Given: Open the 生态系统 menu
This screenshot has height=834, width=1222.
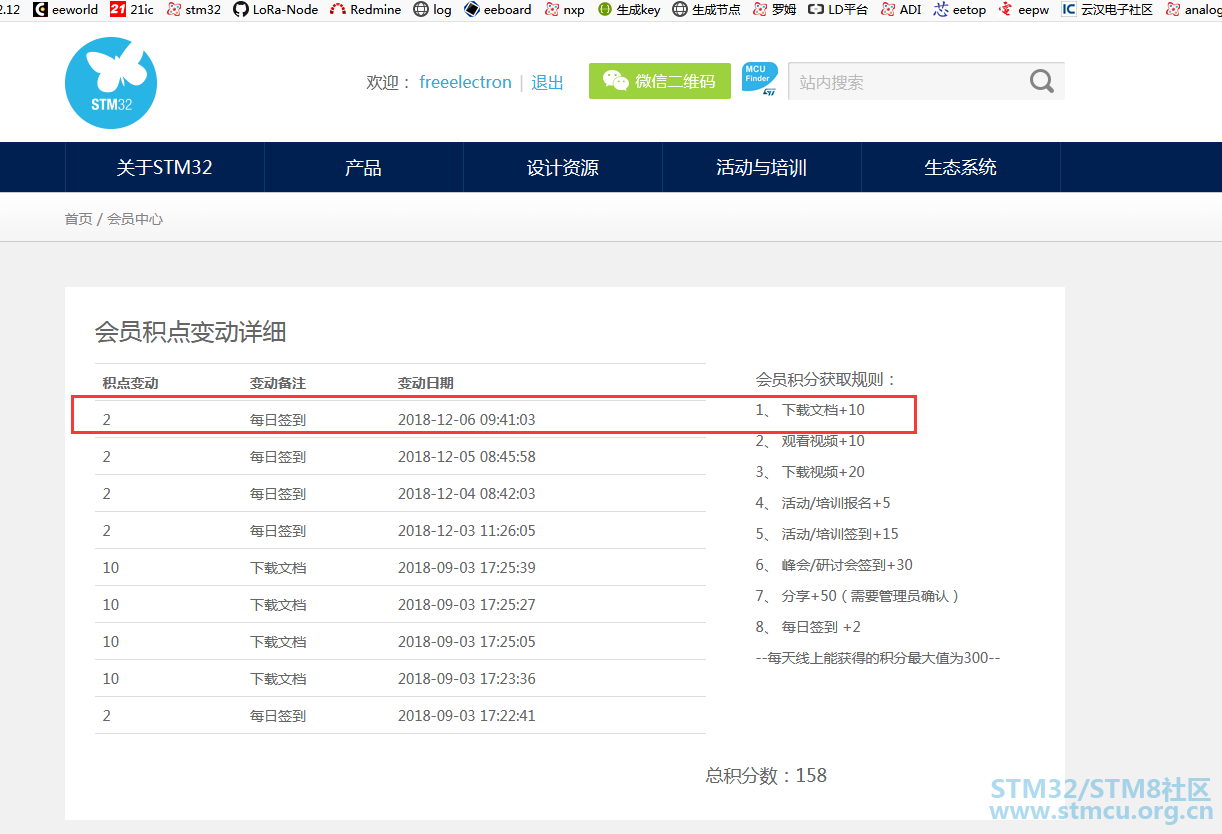Looking at the screenshot, I should (961, 167).
